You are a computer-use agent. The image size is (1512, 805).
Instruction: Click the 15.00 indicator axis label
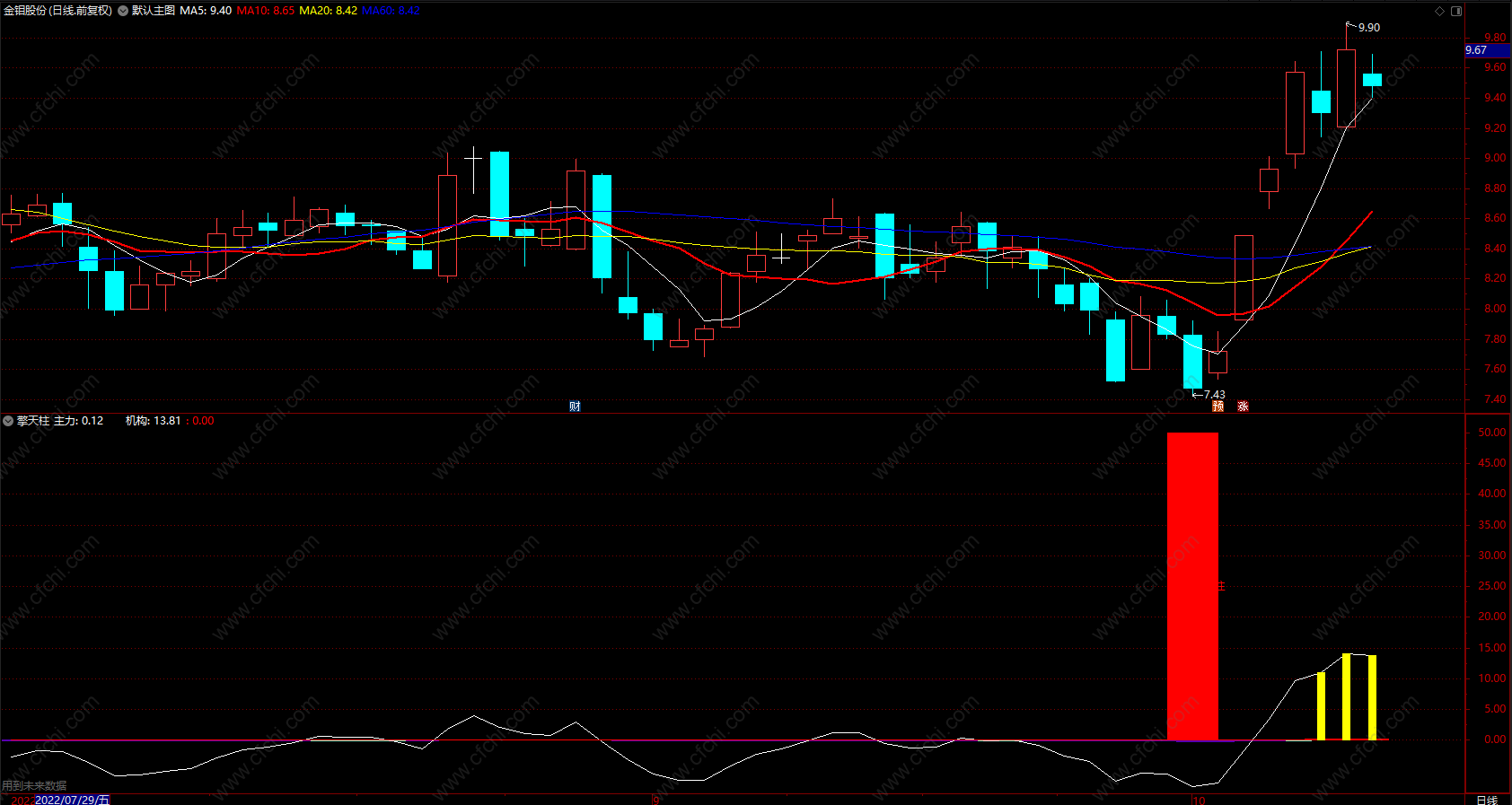coord(1492,648)
